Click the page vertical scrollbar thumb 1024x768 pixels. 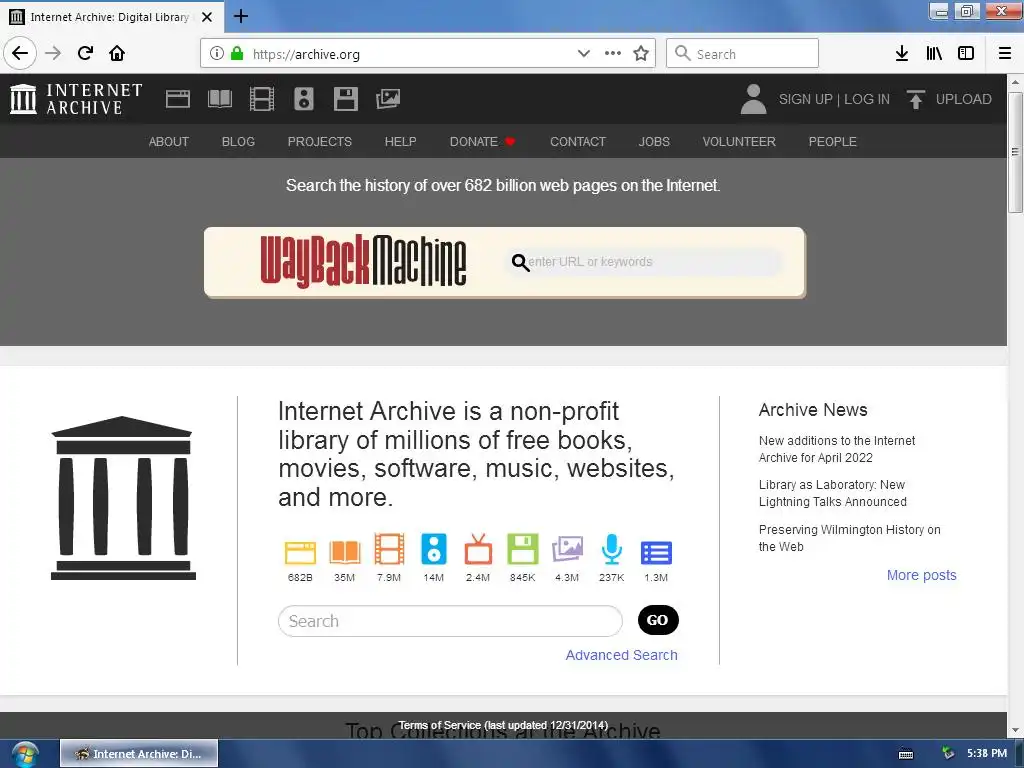point(1015,152)
